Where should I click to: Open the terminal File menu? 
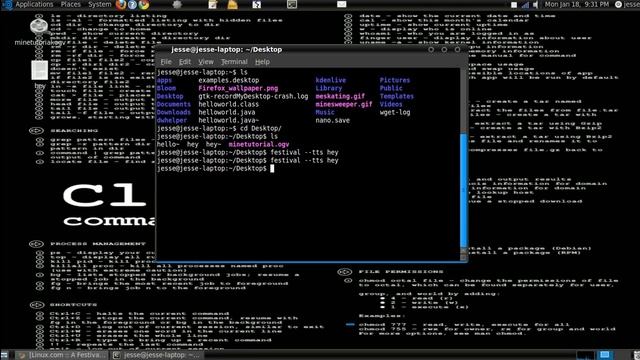pyautogui.click(x=166, y=62)
